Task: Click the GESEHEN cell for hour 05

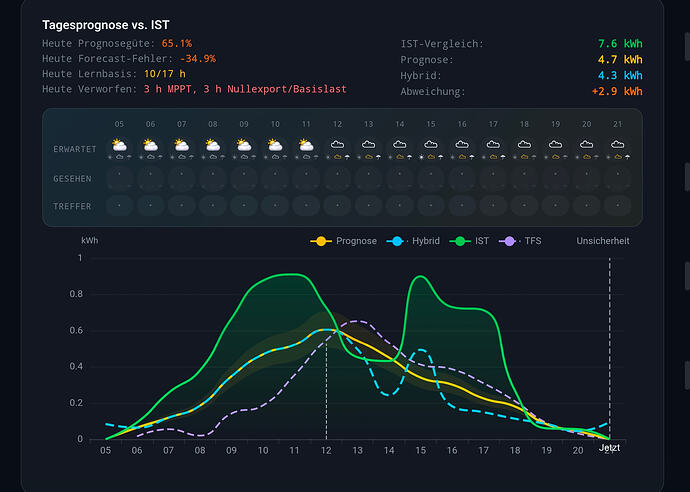Action: click(119, 178)
